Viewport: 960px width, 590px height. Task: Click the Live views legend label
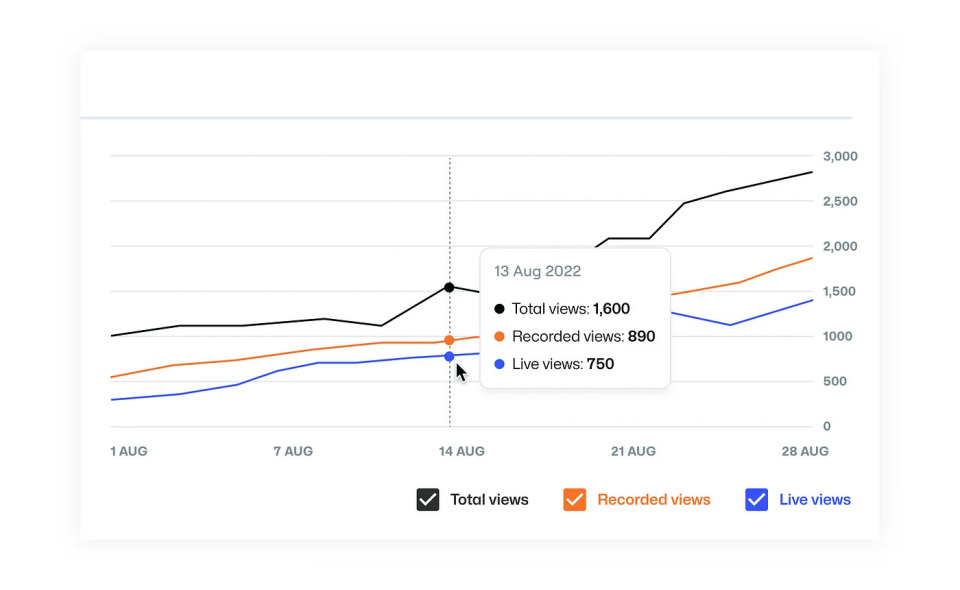[x=815, y=500]
